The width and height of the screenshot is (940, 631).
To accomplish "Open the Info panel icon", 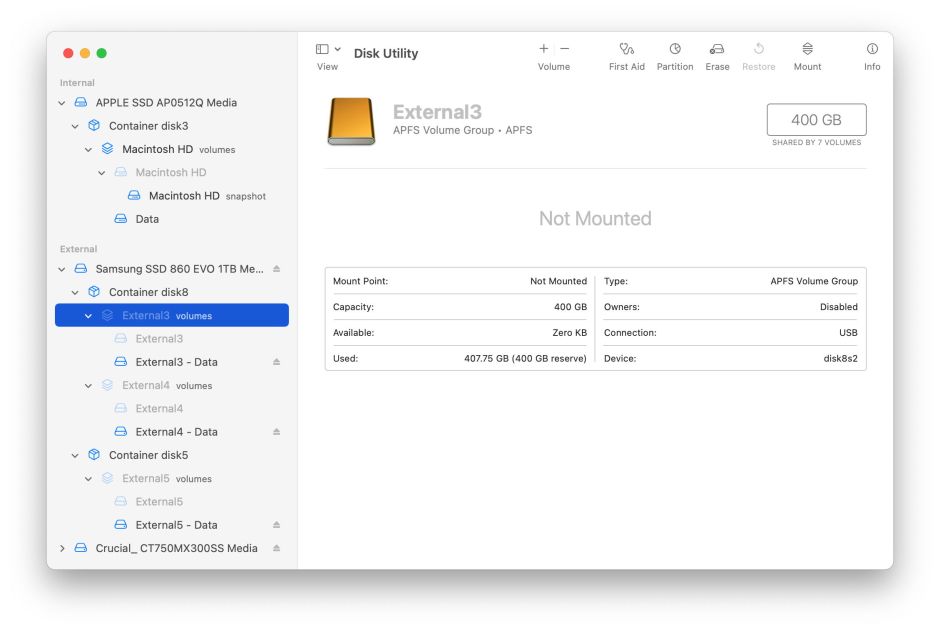I will (872, 49).
